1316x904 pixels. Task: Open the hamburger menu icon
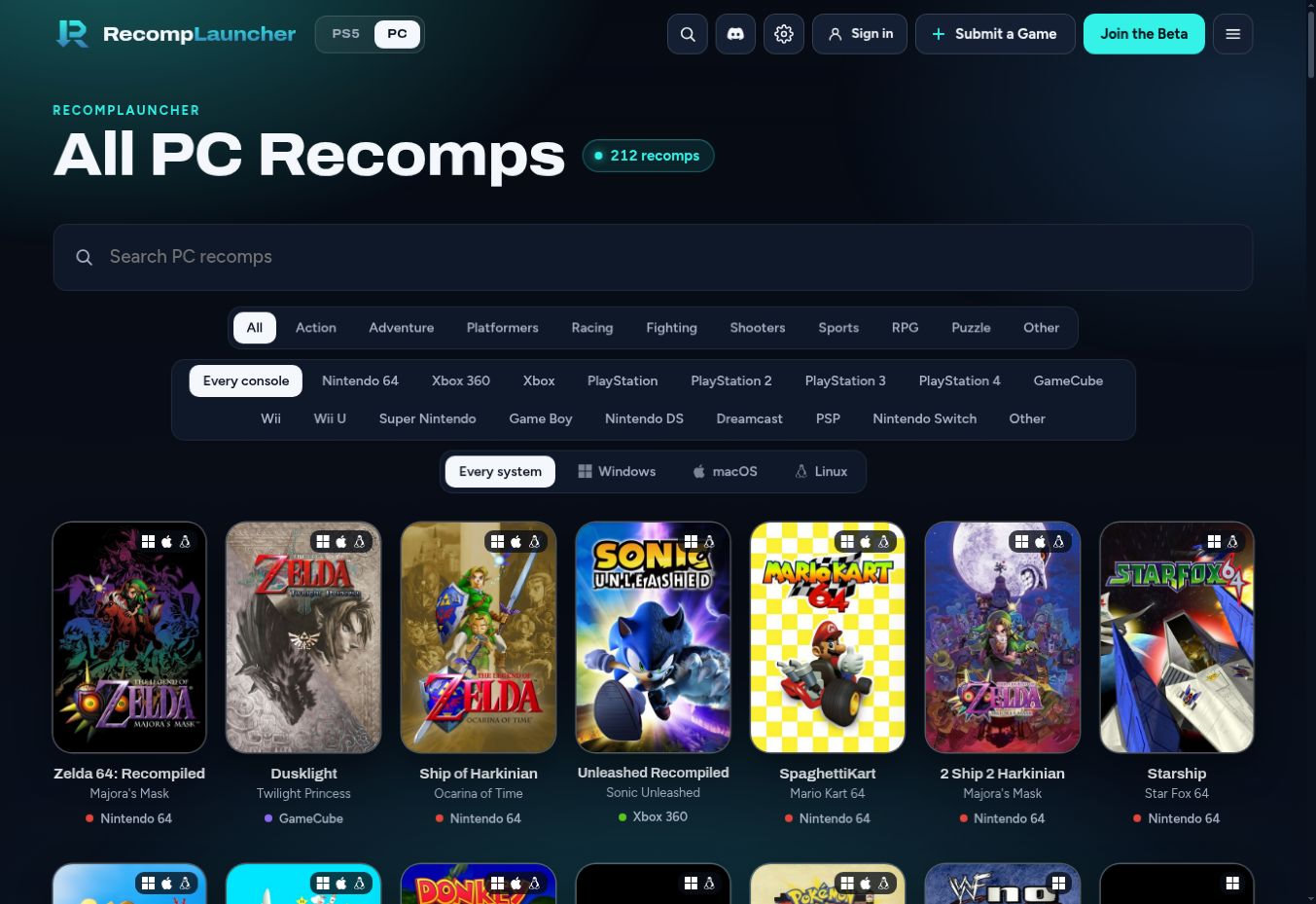1233,34
